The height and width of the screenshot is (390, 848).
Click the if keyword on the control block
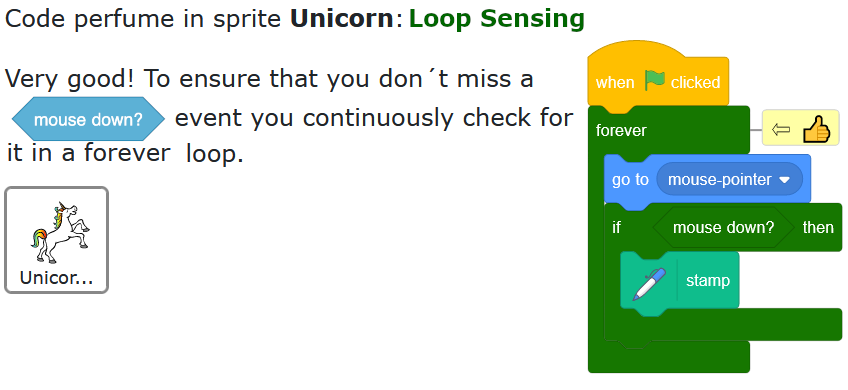pos(616,227)
